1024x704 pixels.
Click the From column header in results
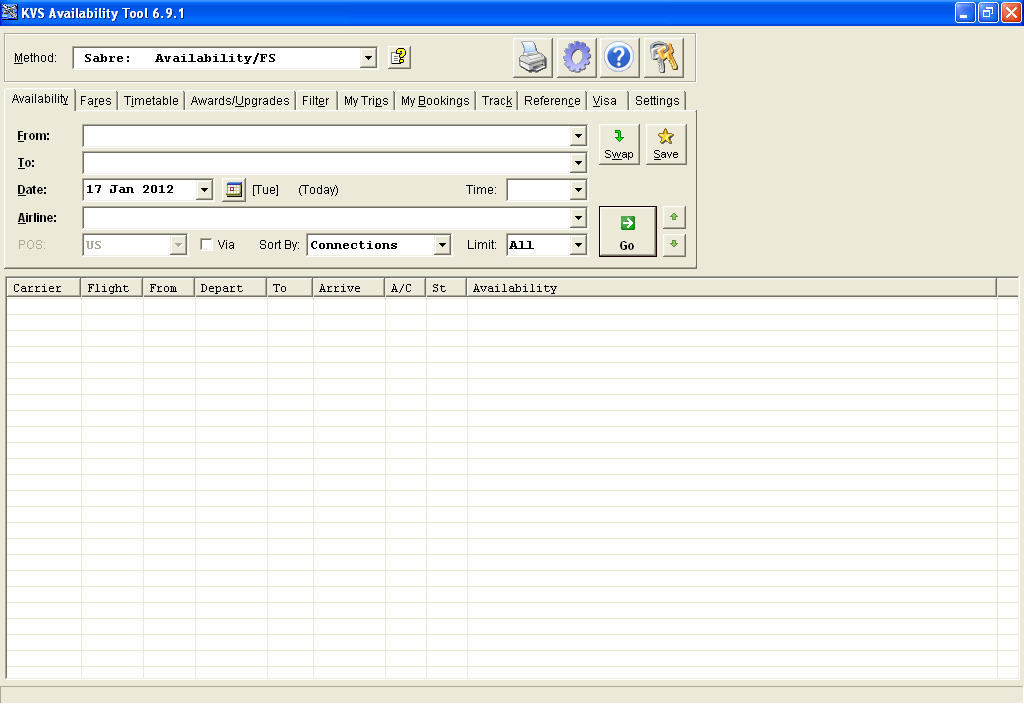click(168, 288)
